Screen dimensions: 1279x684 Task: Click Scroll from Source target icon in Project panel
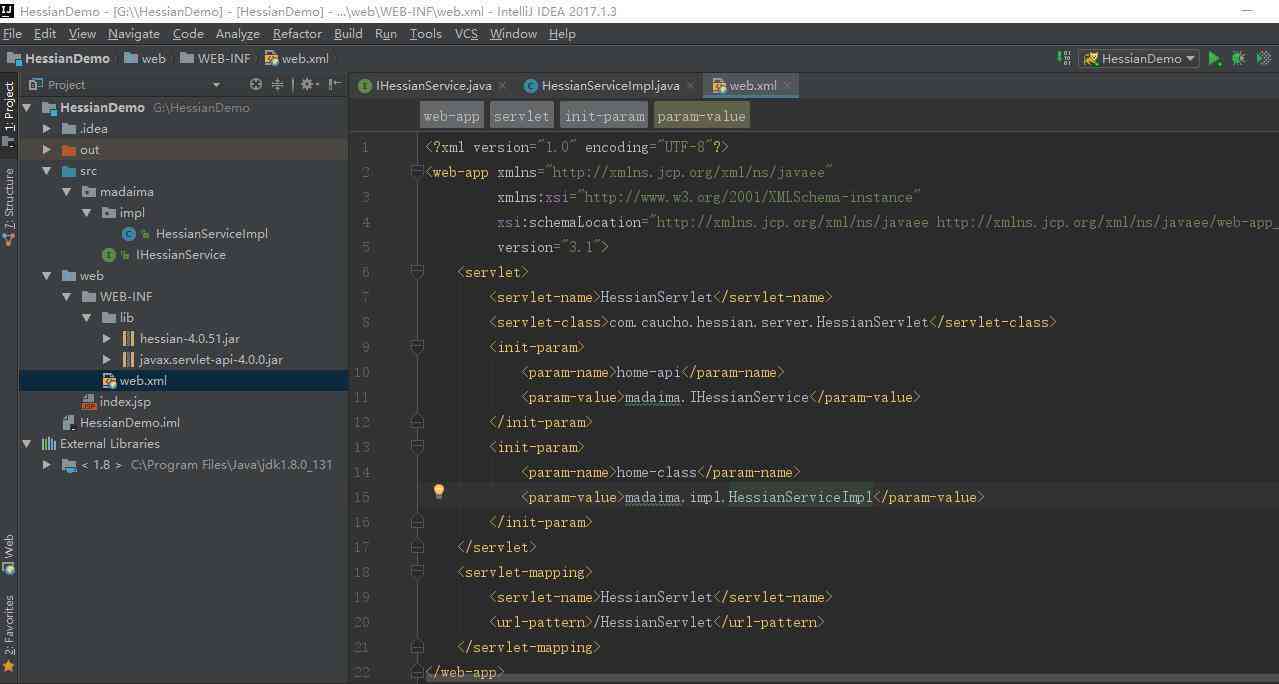[256, 85]
